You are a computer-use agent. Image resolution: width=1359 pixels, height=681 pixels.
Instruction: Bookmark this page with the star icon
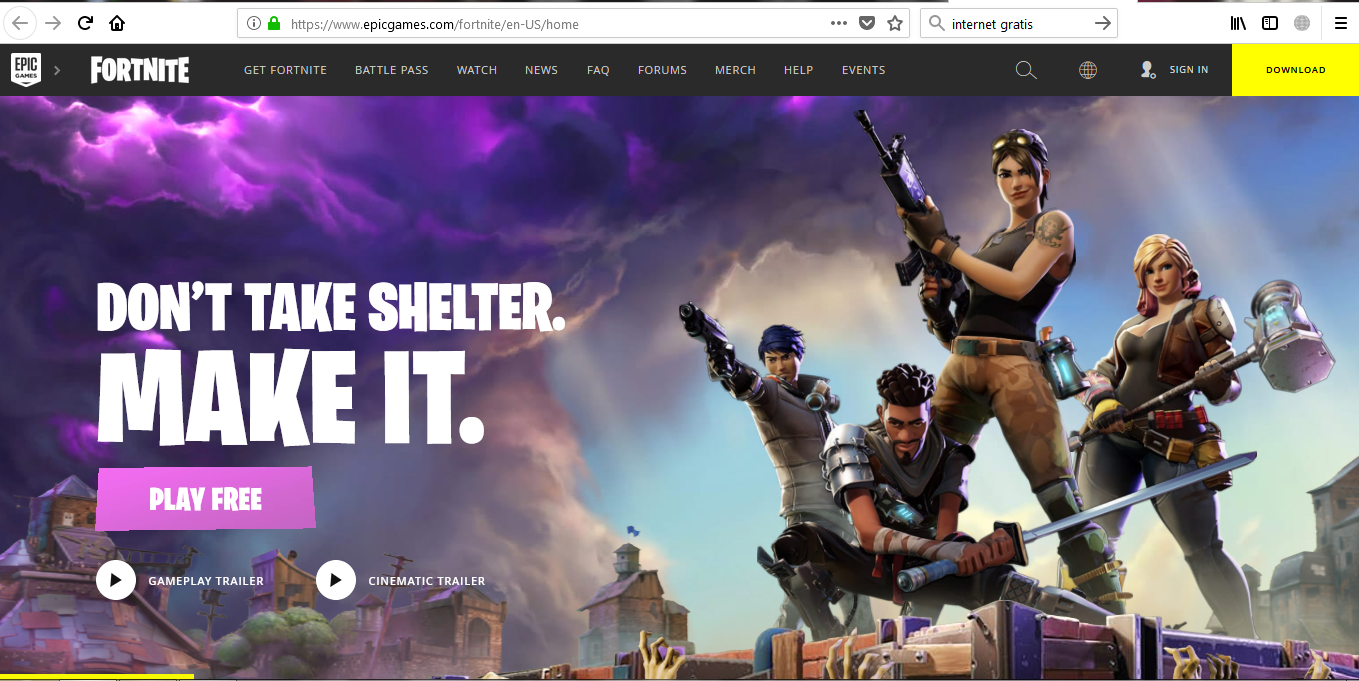click(x=894, y=23)
